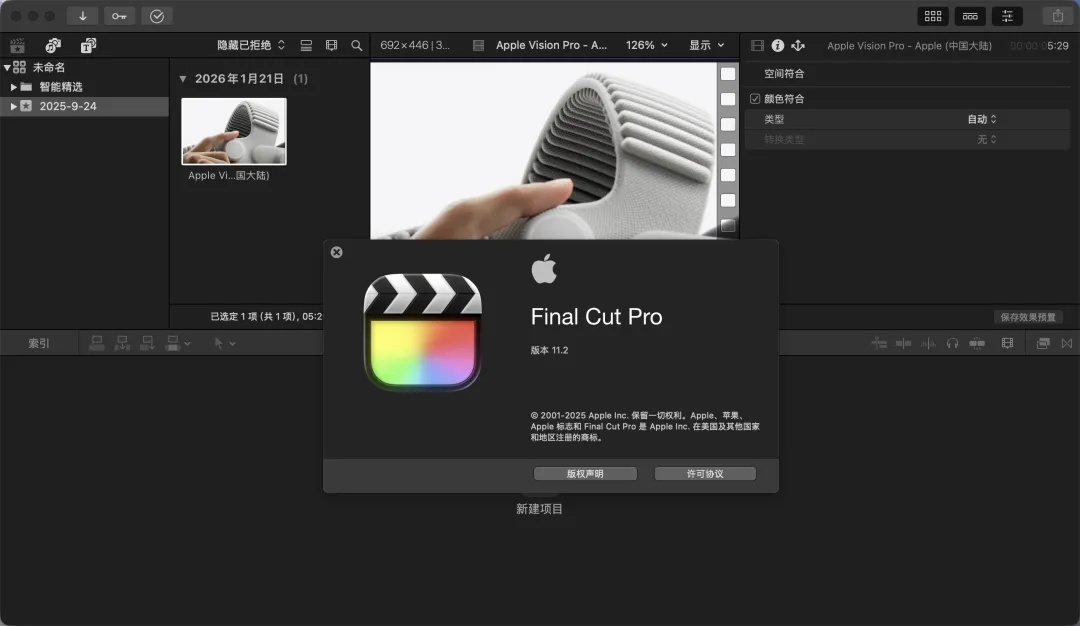1080x626 pixels.
Task: Open the info inspector icon
Action: [x=777, y=45]
